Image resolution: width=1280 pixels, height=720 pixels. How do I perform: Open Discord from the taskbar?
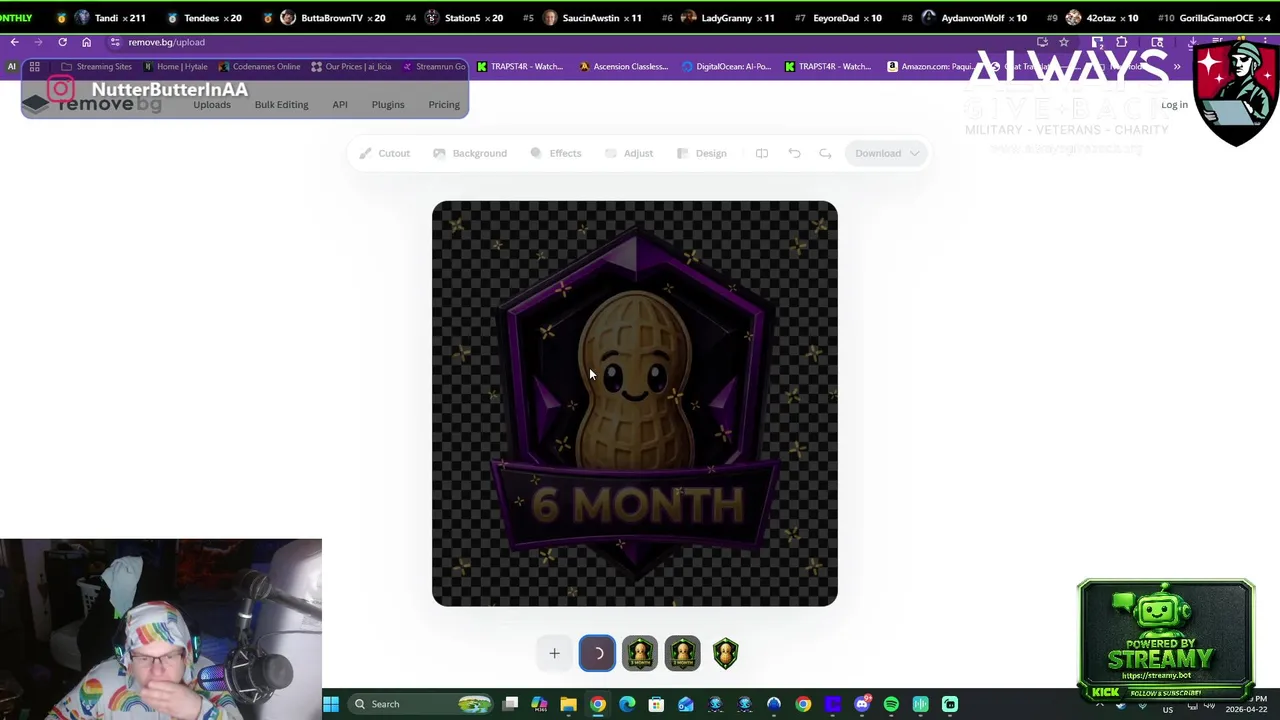point(862,704)
